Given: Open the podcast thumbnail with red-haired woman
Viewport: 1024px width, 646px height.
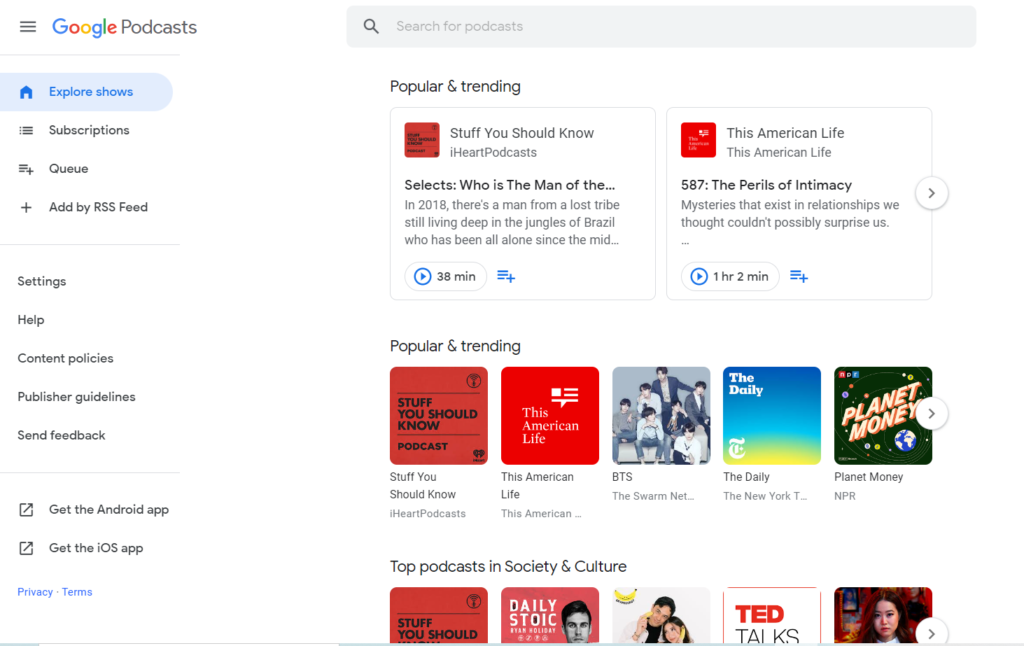Looking at the screenshot, I should pos(883,615).
